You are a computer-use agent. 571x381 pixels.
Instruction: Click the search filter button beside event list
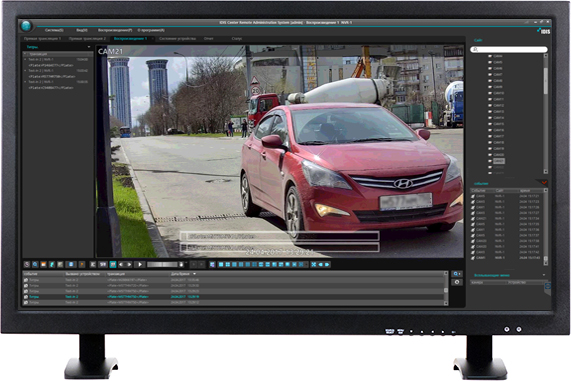(x=457, y=274)
